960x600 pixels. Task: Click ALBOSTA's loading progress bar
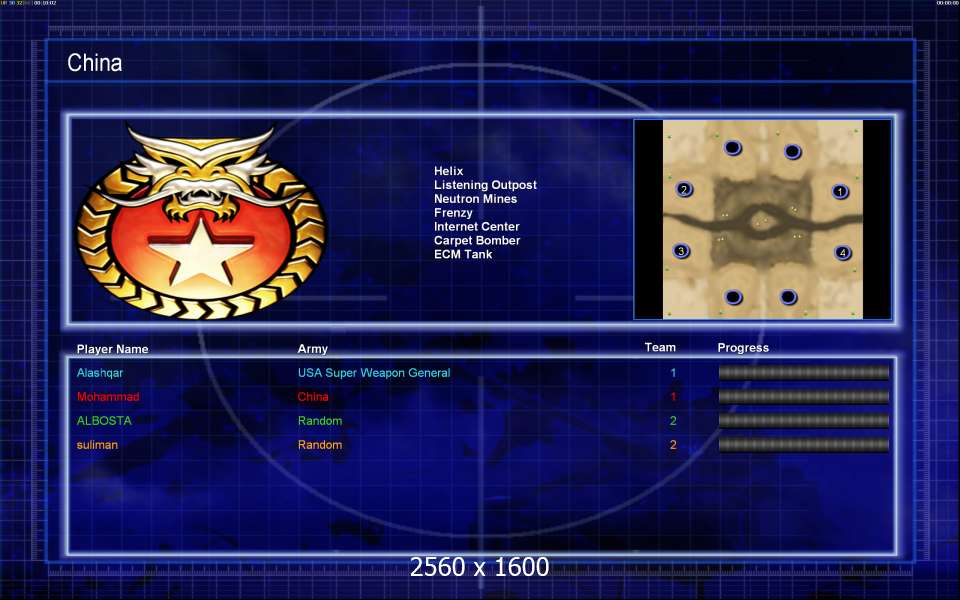[804, 421]
